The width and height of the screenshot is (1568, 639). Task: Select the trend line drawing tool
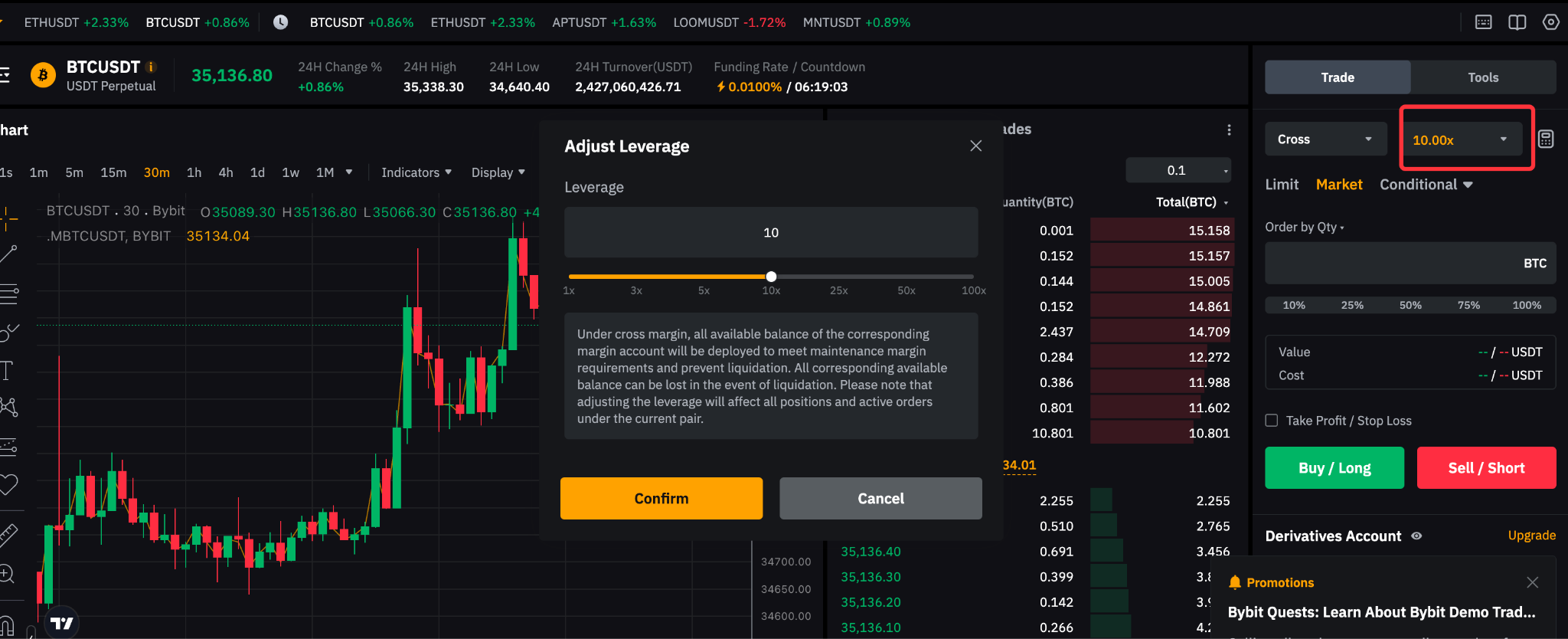[8, 254]
